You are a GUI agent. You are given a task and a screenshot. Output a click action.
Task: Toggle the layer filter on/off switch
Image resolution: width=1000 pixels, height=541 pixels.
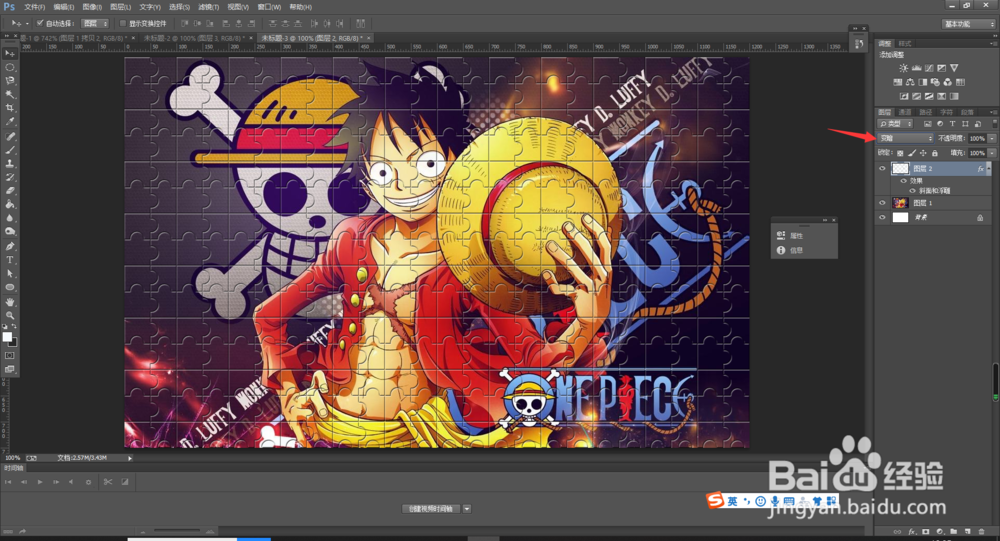(993, 124)
